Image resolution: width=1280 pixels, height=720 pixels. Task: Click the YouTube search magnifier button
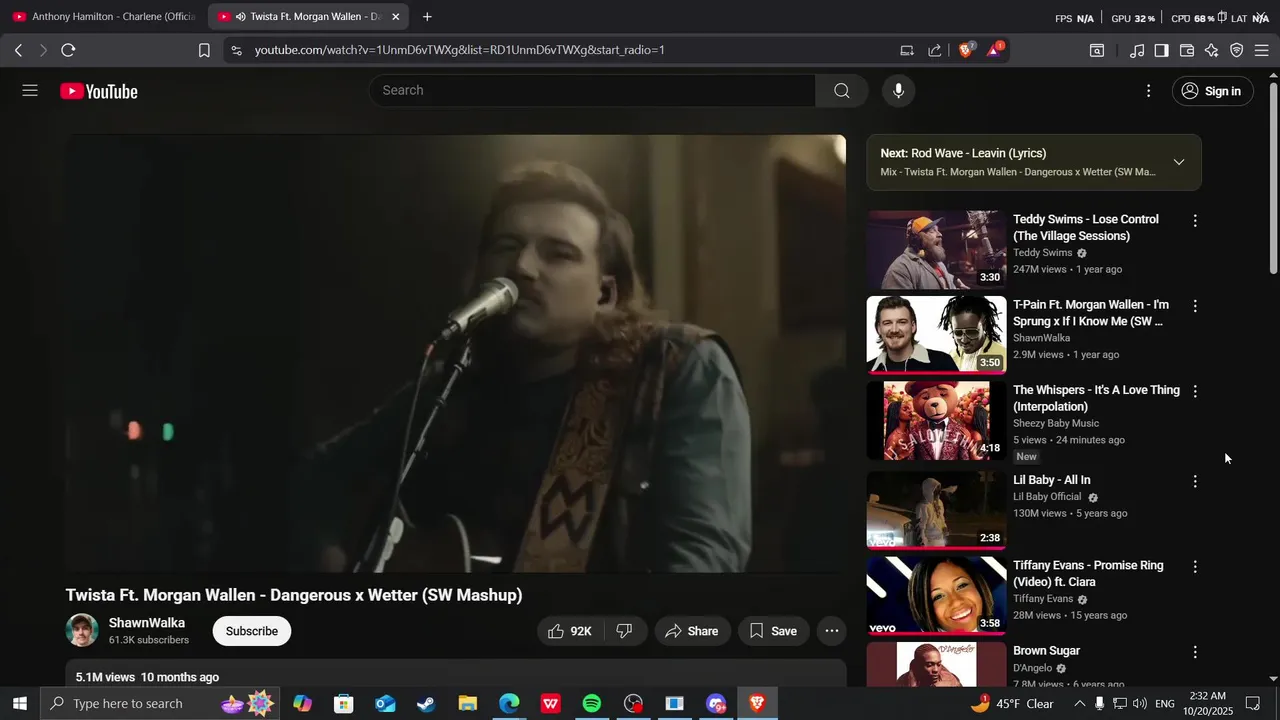(842, 91)
